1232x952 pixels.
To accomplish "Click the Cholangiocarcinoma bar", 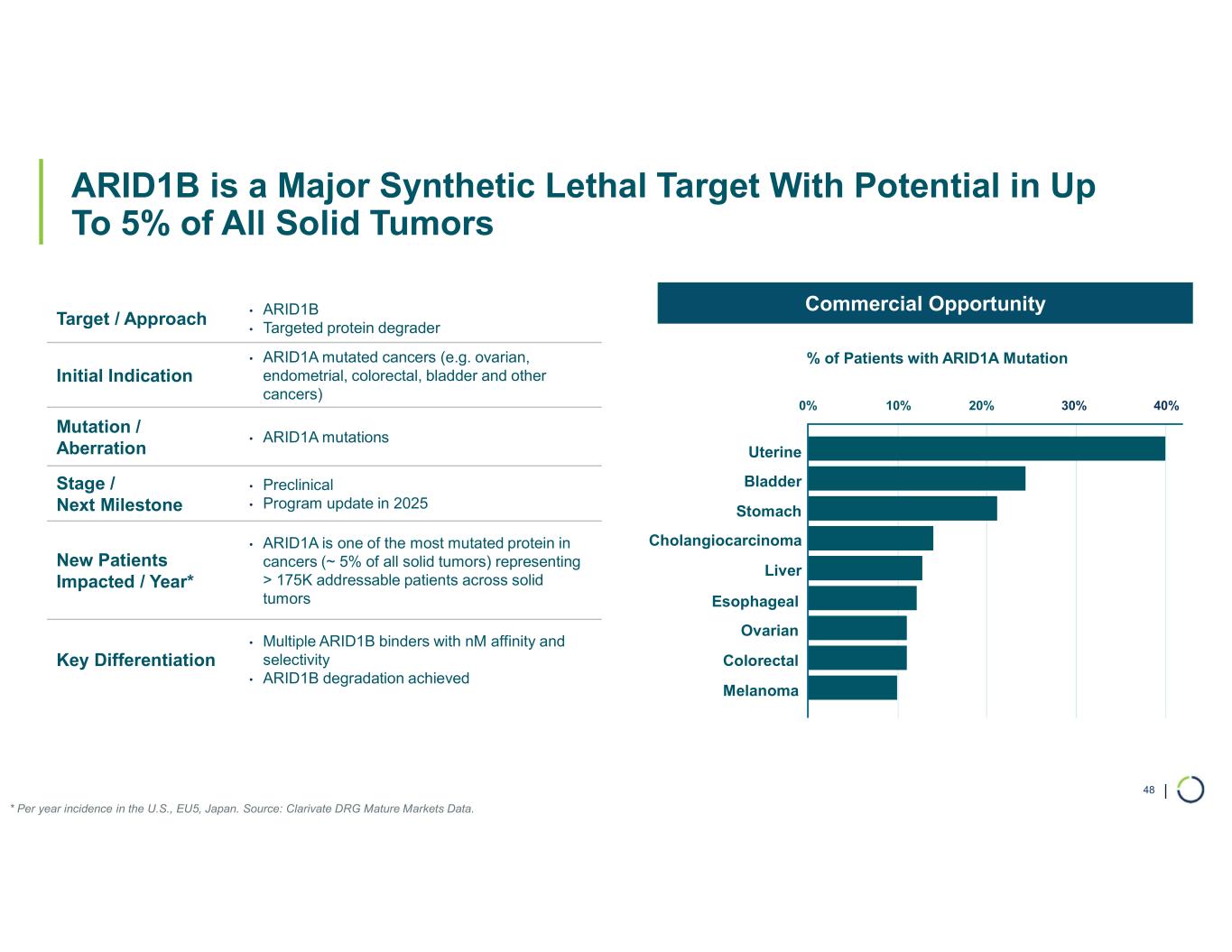I will click(x=870, y=538).
